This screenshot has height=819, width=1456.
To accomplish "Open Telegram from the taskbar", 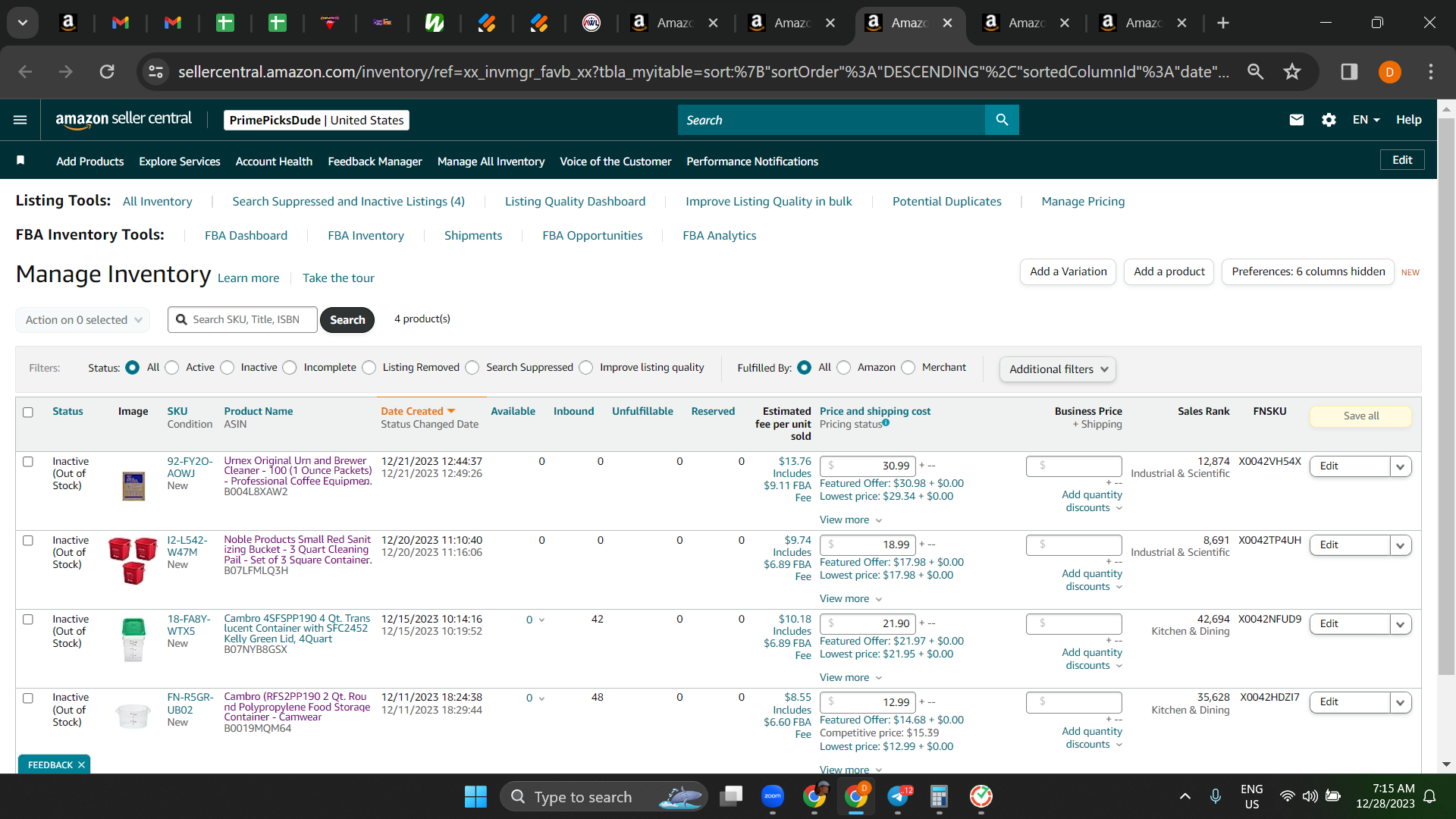I will tap(899, 796).
